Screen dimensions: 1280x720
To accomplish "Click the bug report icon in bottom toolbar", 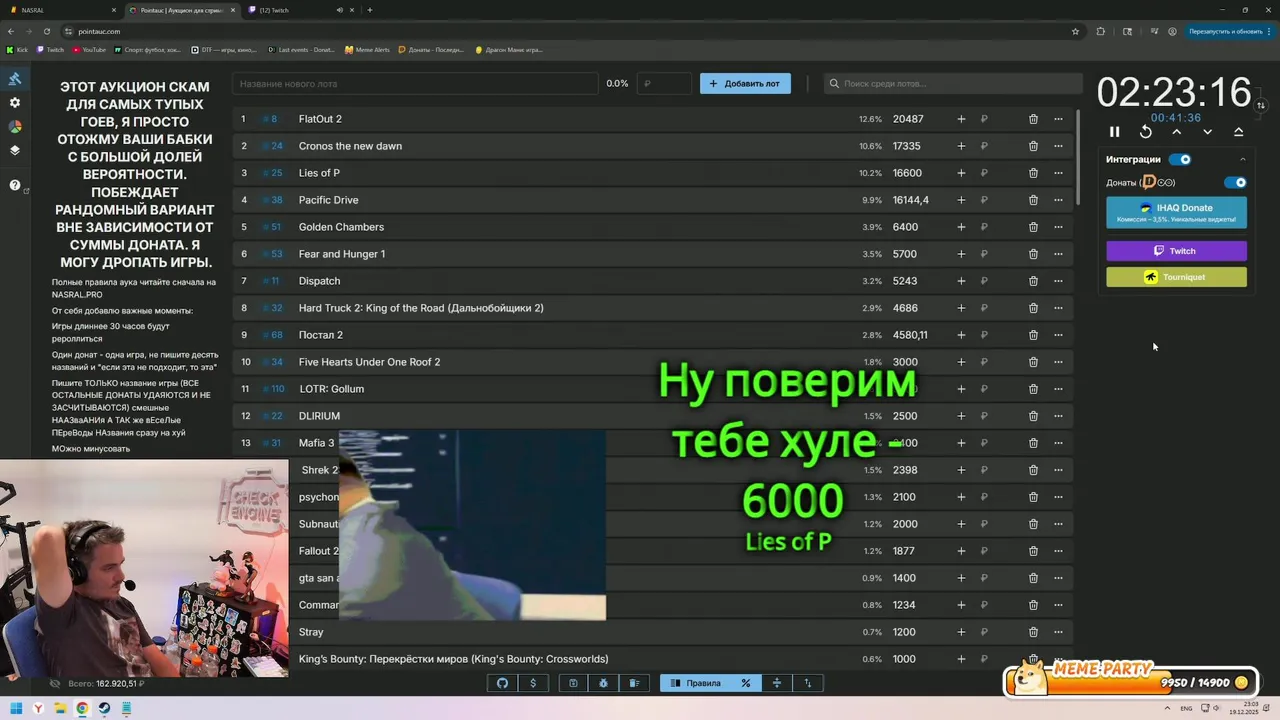I will [x=603, y=683].
